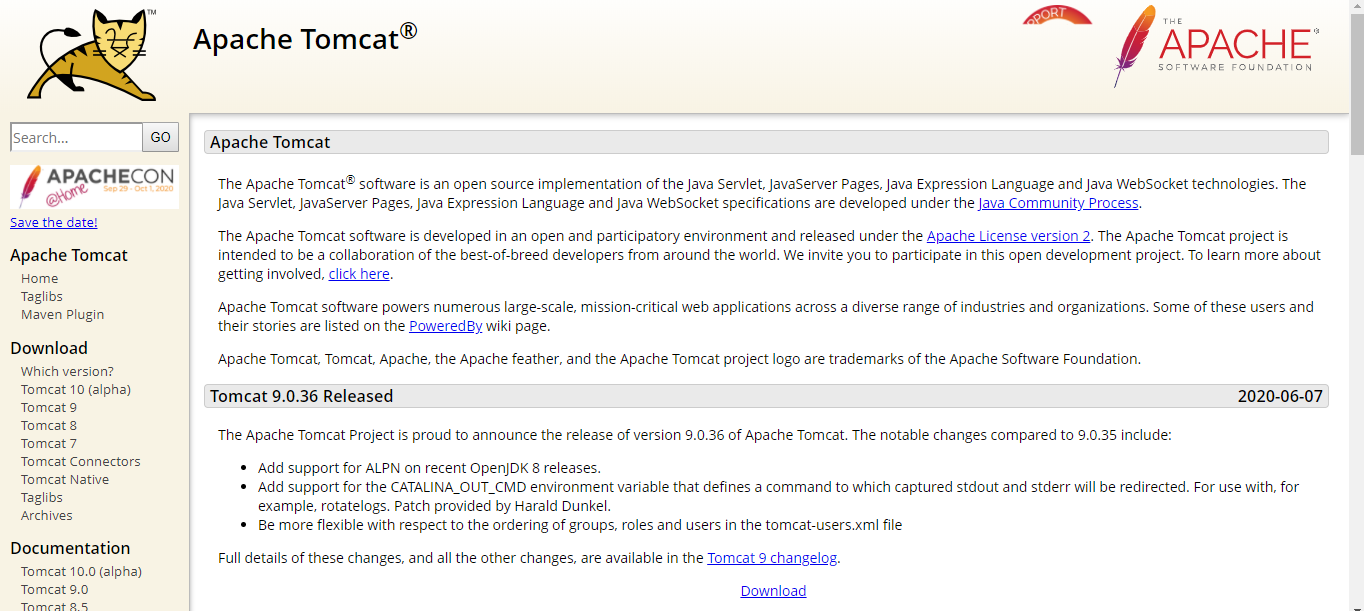Open the Tomcat 9 changelog

772,558
